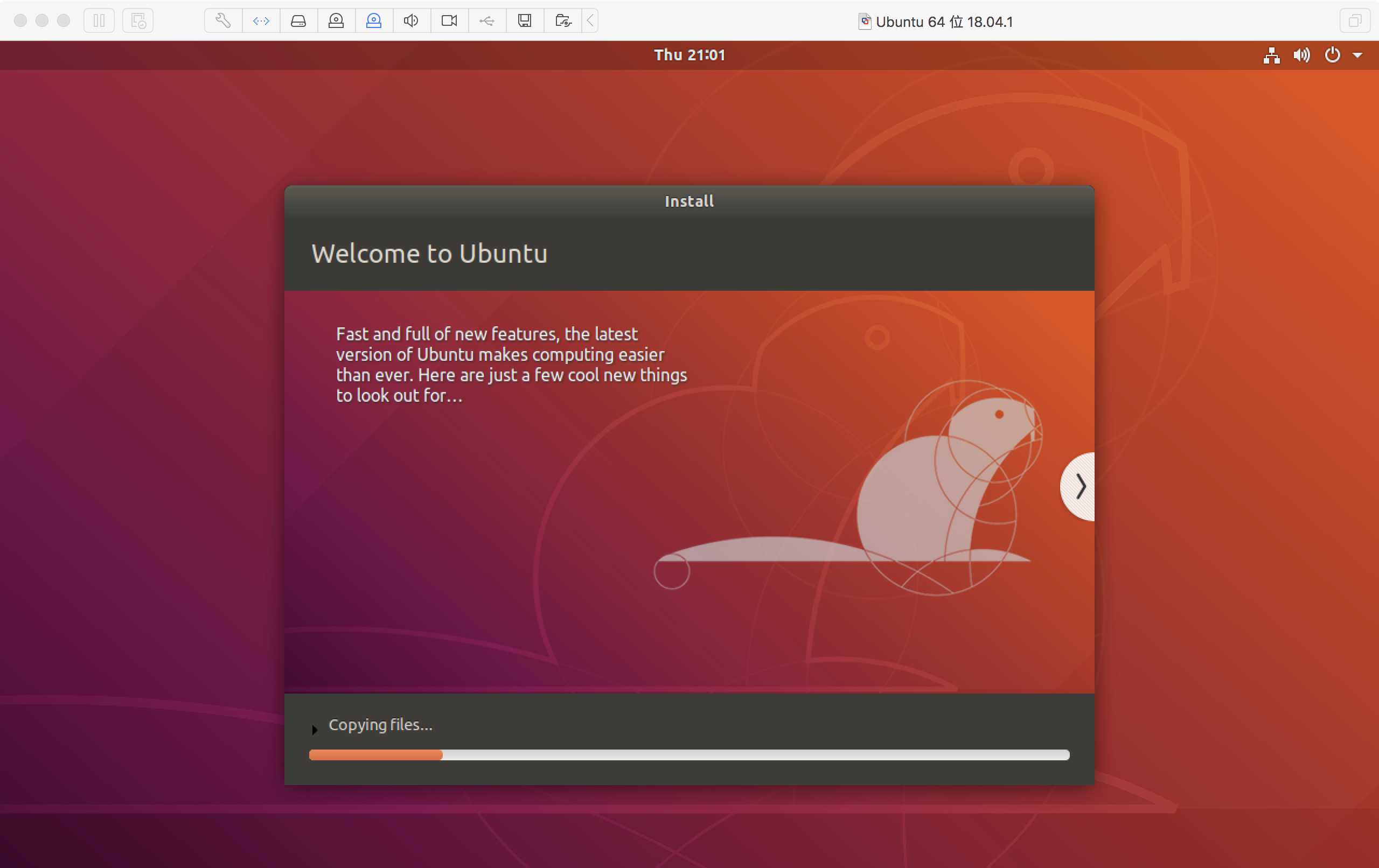
Task: Open Ubuntu network status icon
Action: [x=1272, y=55]
